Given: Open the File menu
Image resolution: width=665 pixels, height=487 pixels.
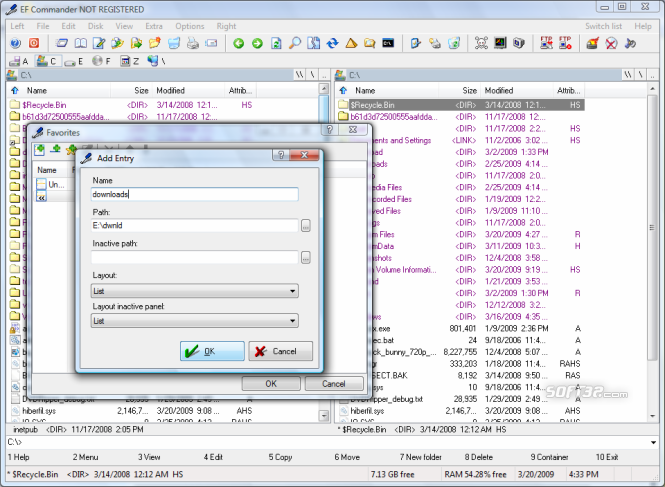Looking at the screenshot, I should pos(43,26).
